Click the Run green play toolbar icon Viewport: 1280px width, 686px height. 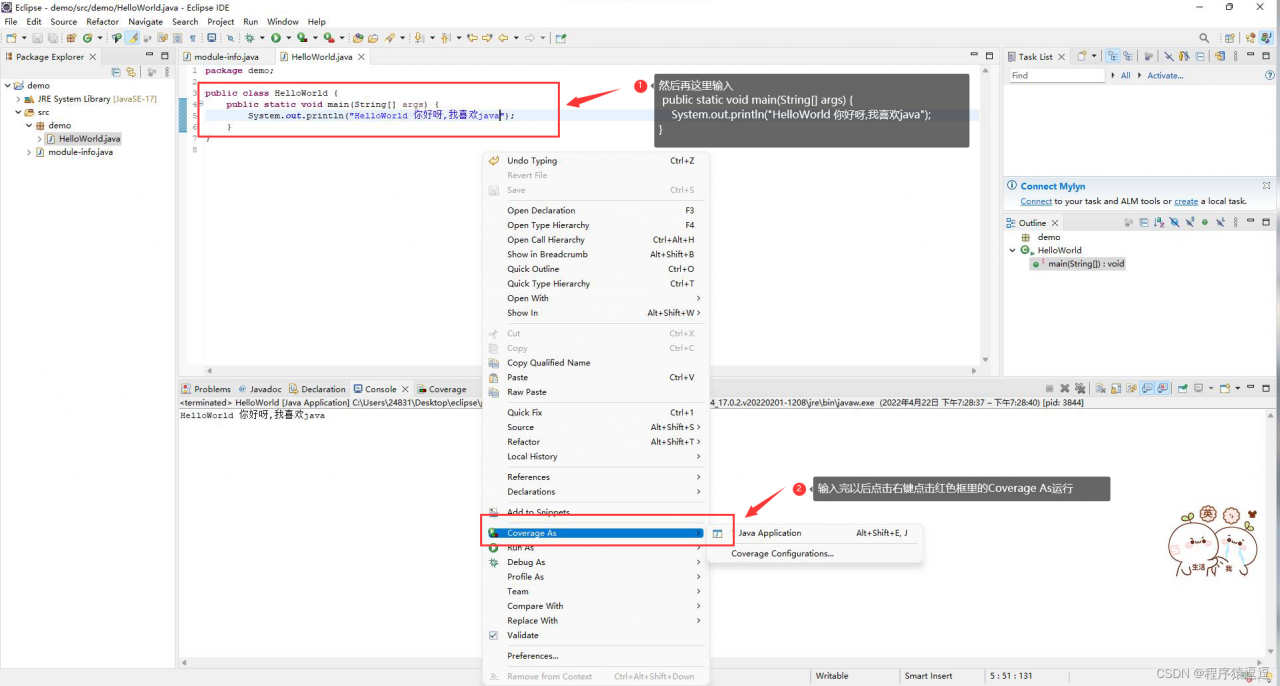(x=275, y=38)
